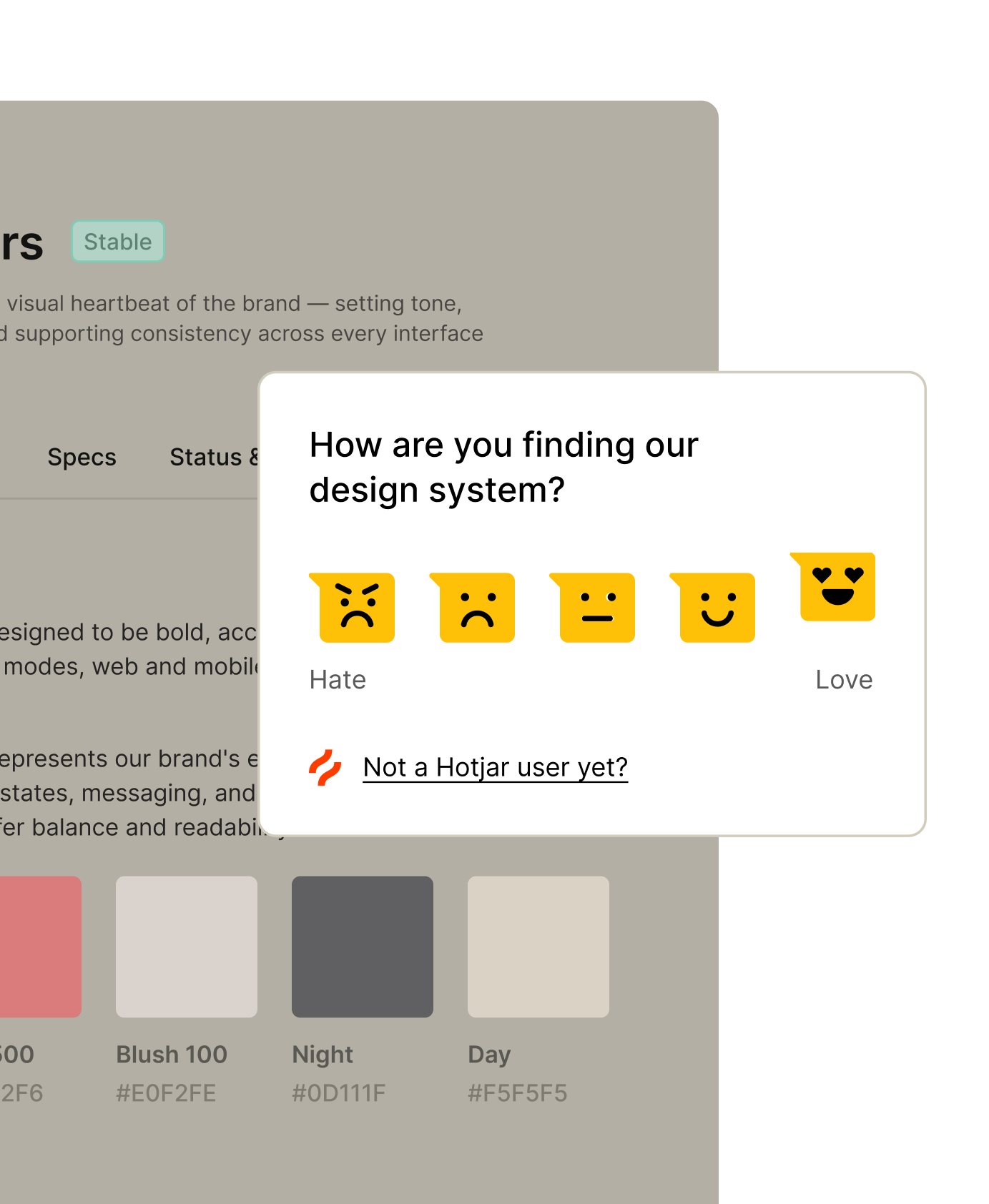Click the Stable status badge

tap(118, 241)
